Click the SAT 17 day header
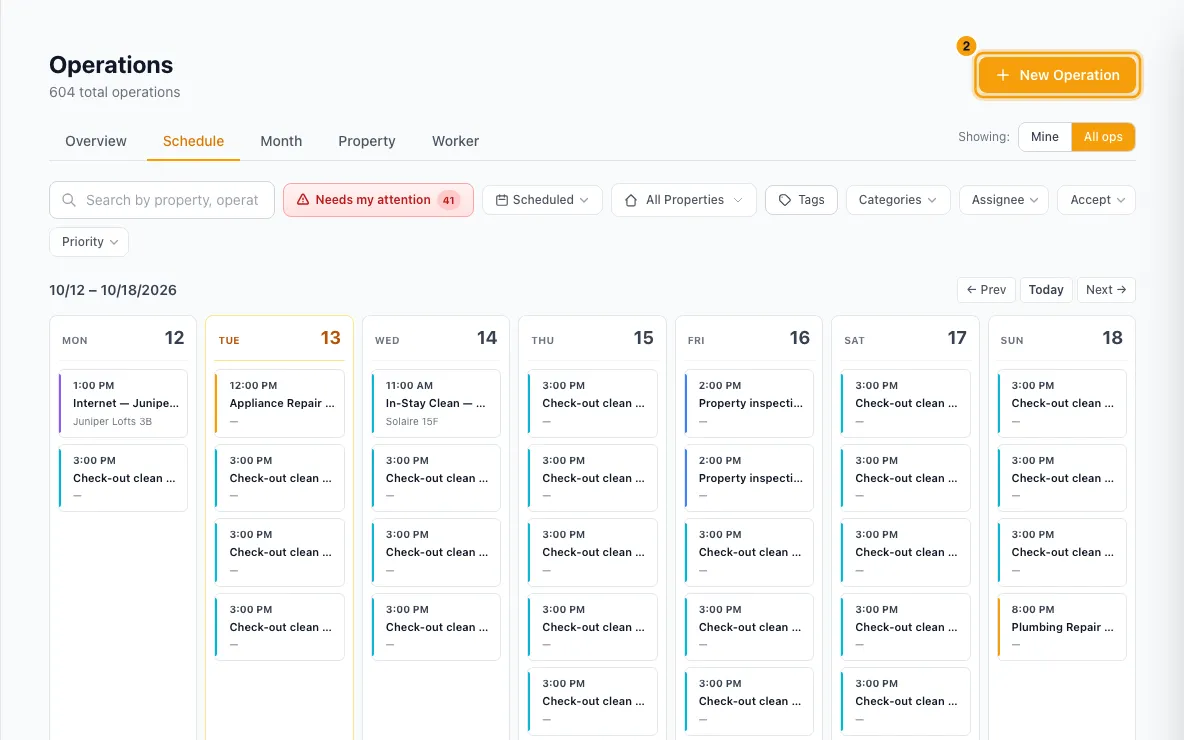Screen dimensions: 1184x740 tap(905, 338)
